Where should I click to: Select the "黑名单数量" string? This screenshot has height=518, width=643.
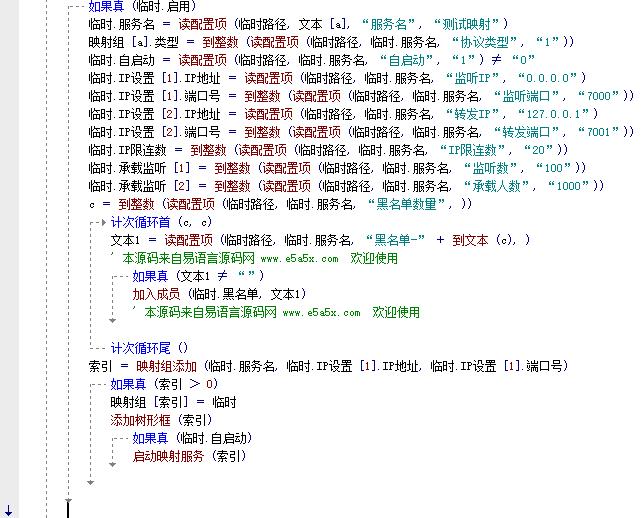coord(406,203)
